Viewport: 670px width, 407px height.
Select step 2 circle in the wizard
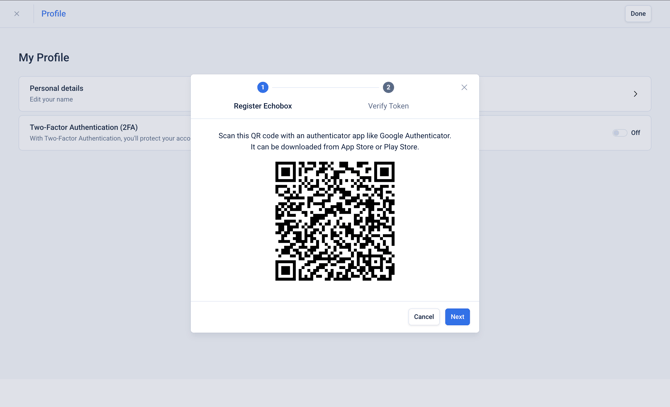click(388, 88)
